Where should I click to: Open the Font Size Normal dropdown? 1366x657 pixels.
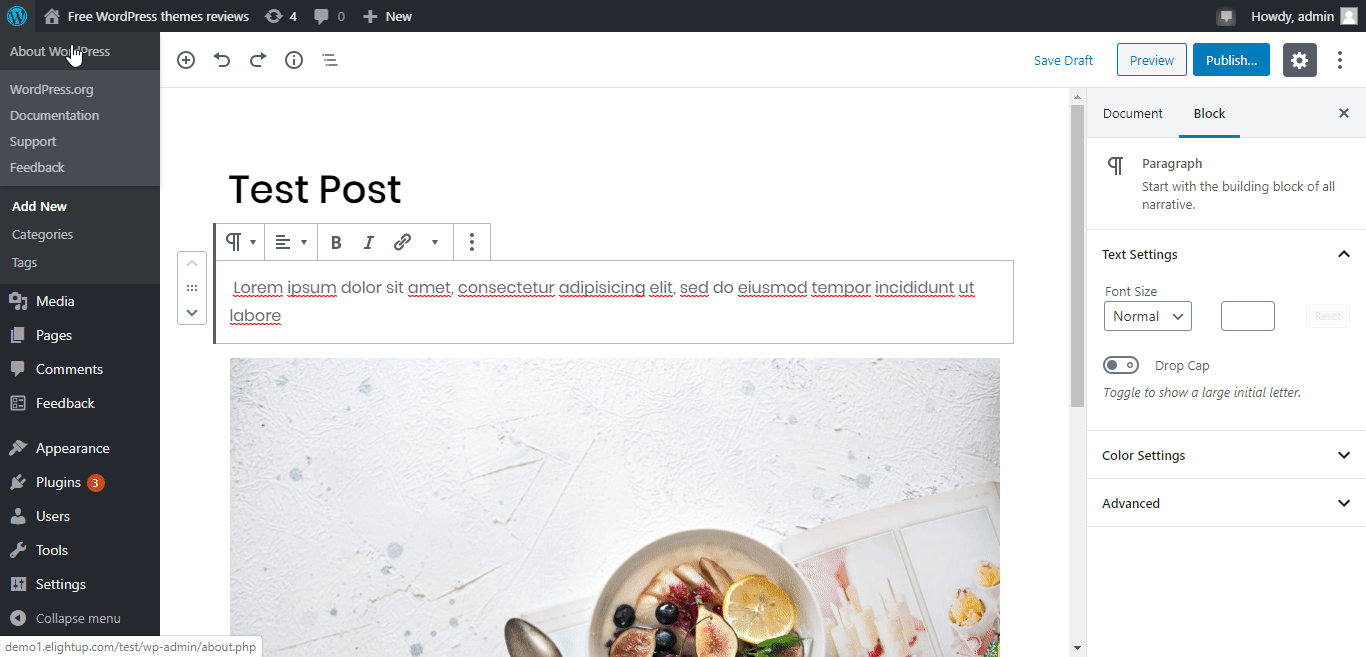coord(1148,316)
